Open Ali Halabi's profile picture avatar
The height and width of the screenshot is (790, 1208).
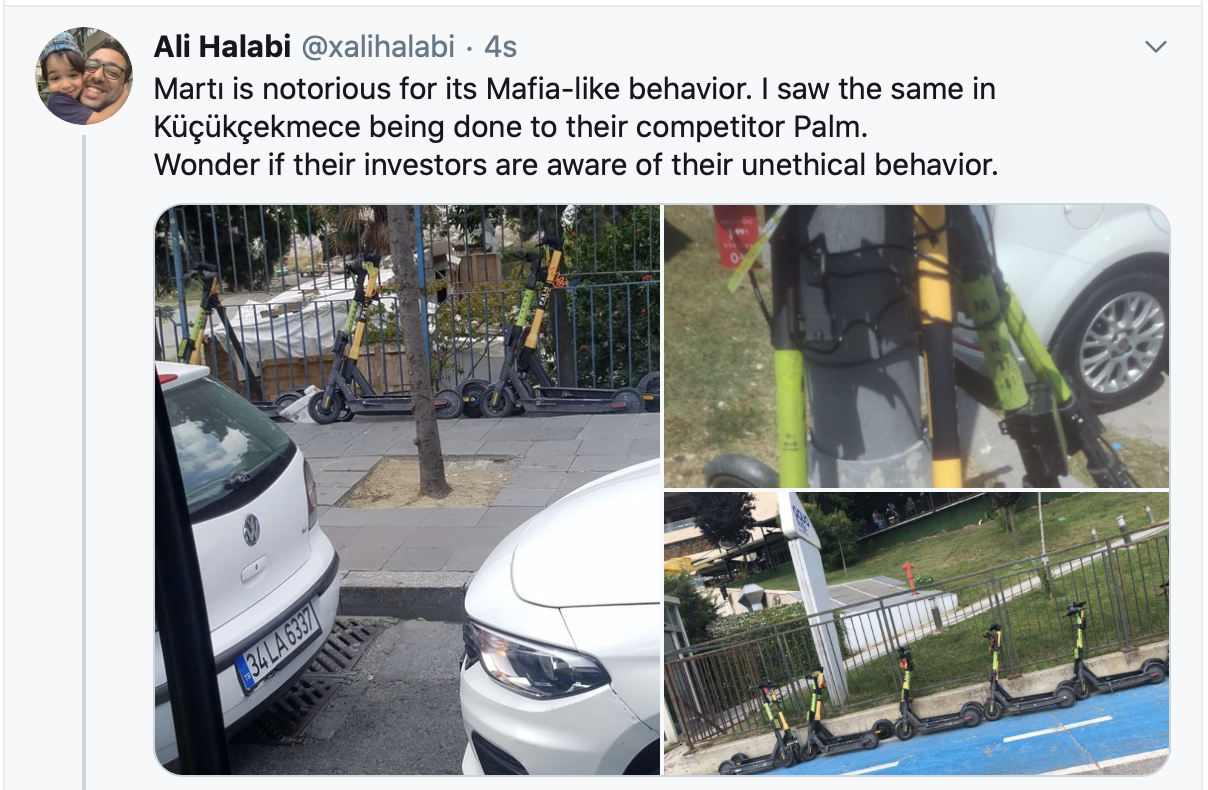pos(84,76)
